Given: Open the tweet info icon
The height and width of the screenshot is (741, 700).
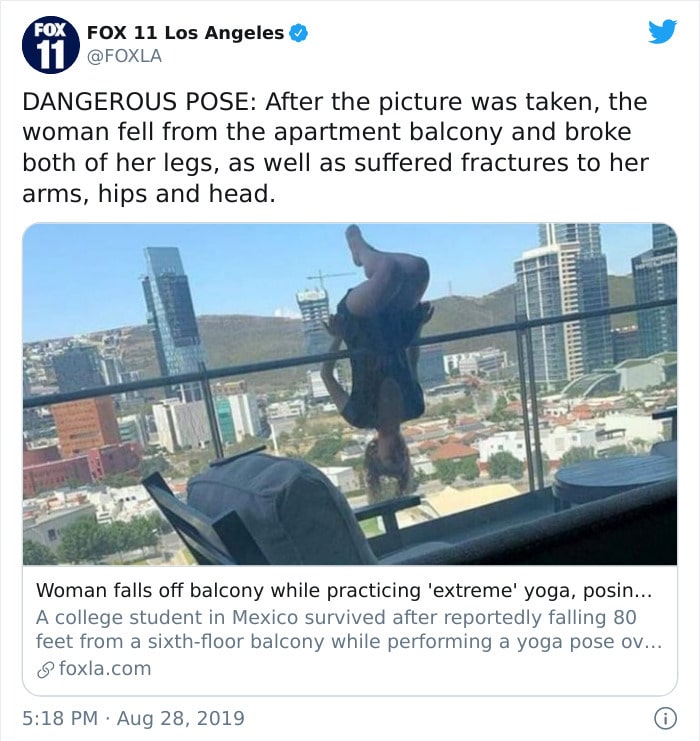Looking at the screenshot, I should [665, 718].
